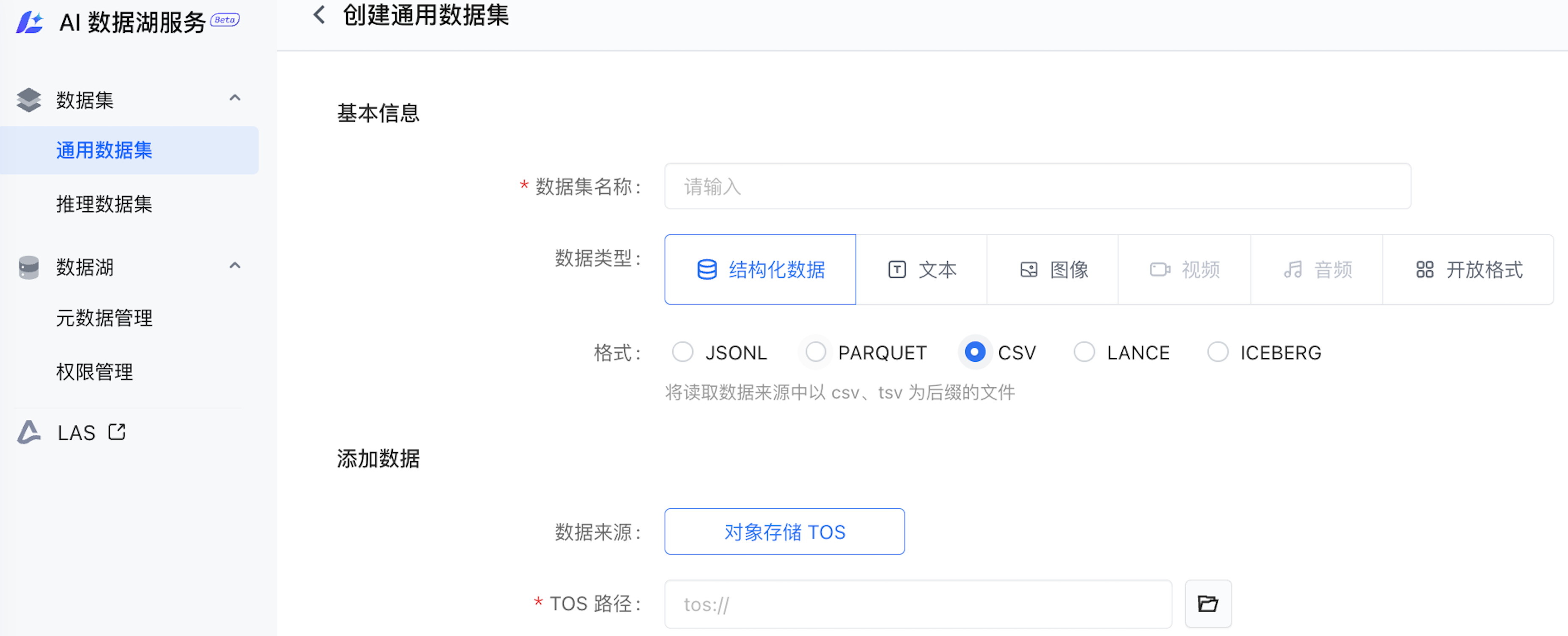Click the 格式 field label
The height and width of the screenshot is (636, 1568).
click(617, 352)
